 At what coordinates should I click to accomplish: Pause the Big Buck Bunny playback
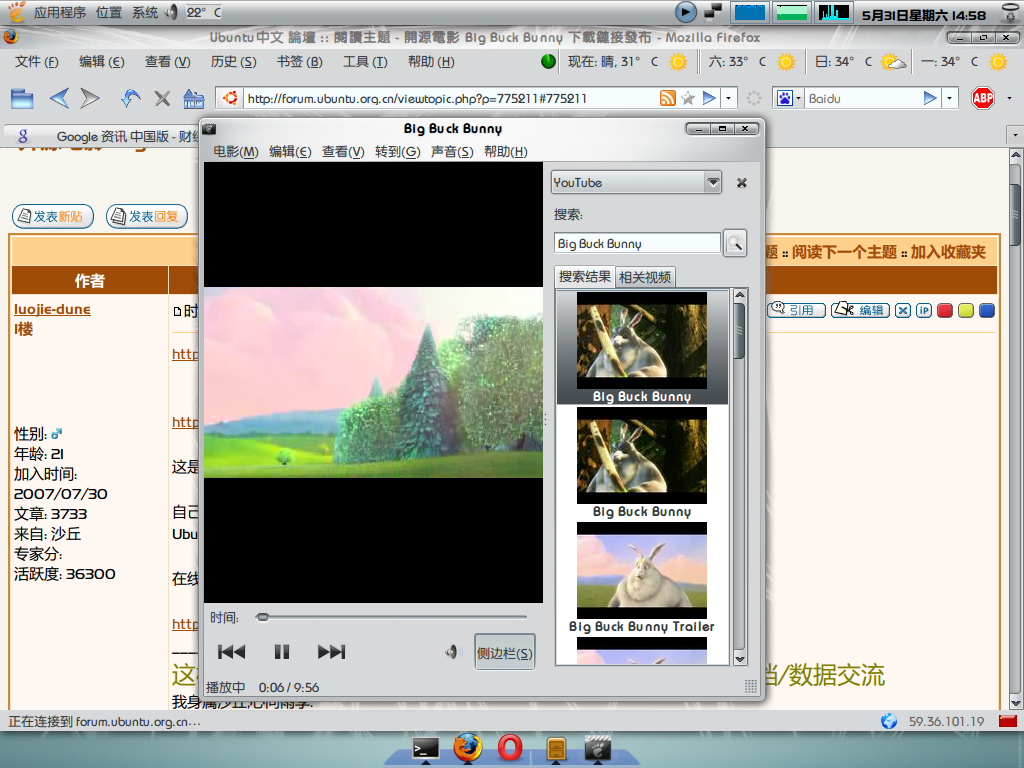281,652
